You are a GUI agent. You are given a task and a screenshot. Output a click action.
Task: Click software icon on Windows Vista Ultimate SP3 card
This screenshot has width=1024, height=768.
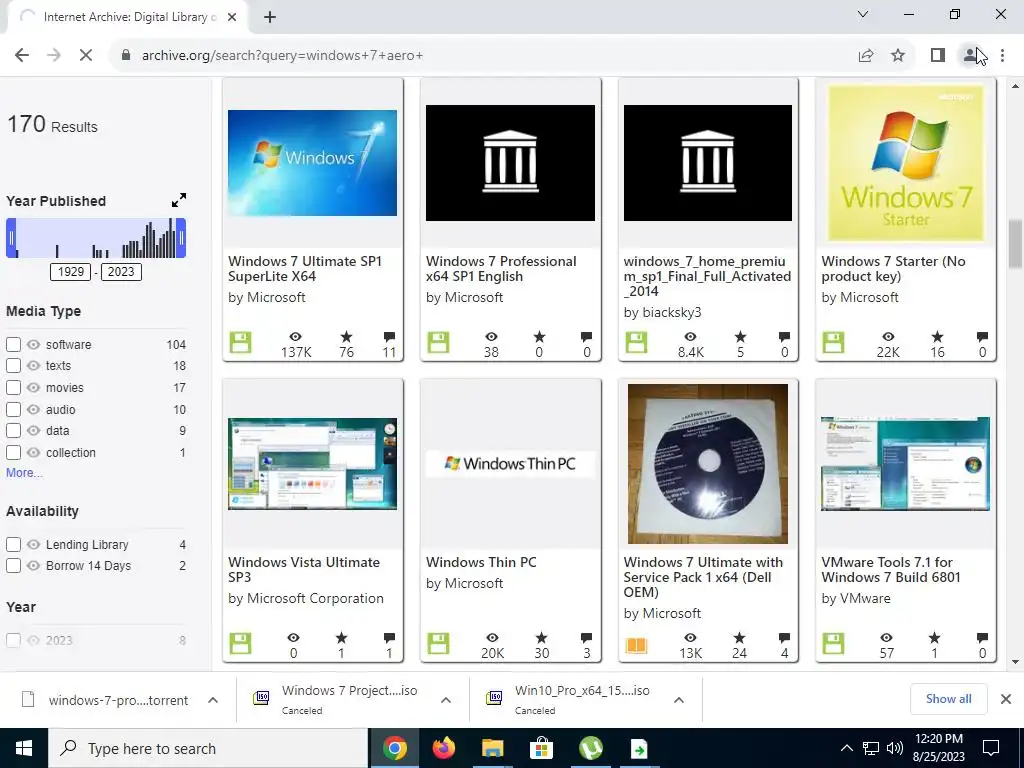coord(240,643)
